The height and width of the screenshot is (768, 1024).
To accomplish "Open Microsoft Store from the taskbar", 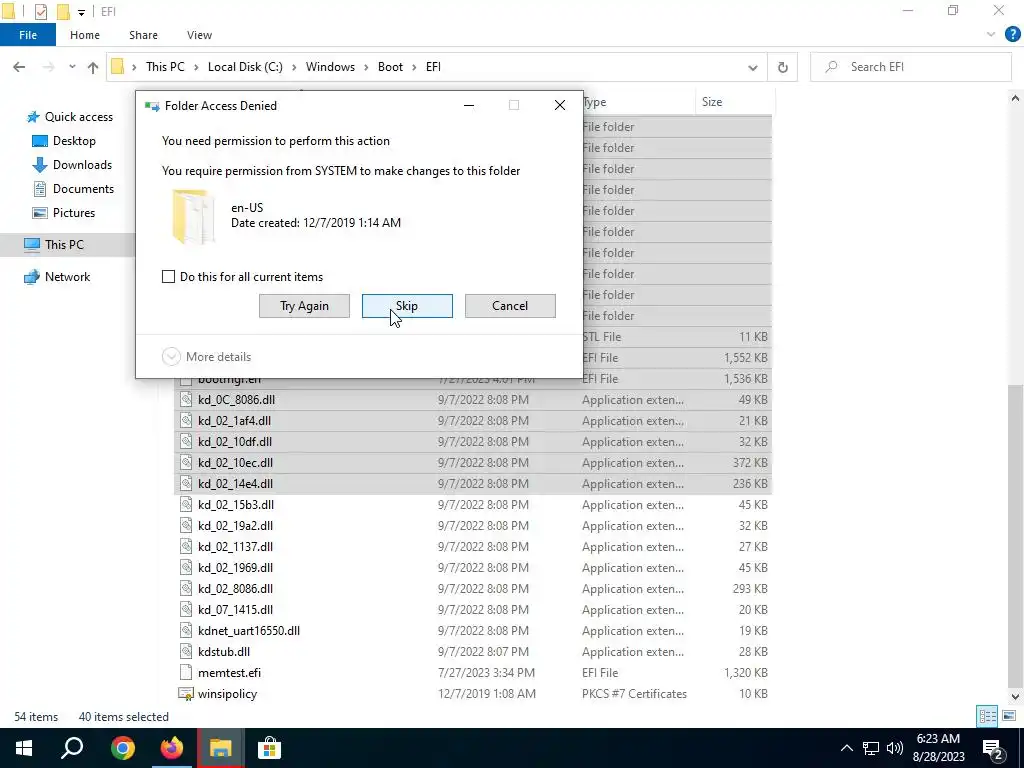I will tap(269, 748).
